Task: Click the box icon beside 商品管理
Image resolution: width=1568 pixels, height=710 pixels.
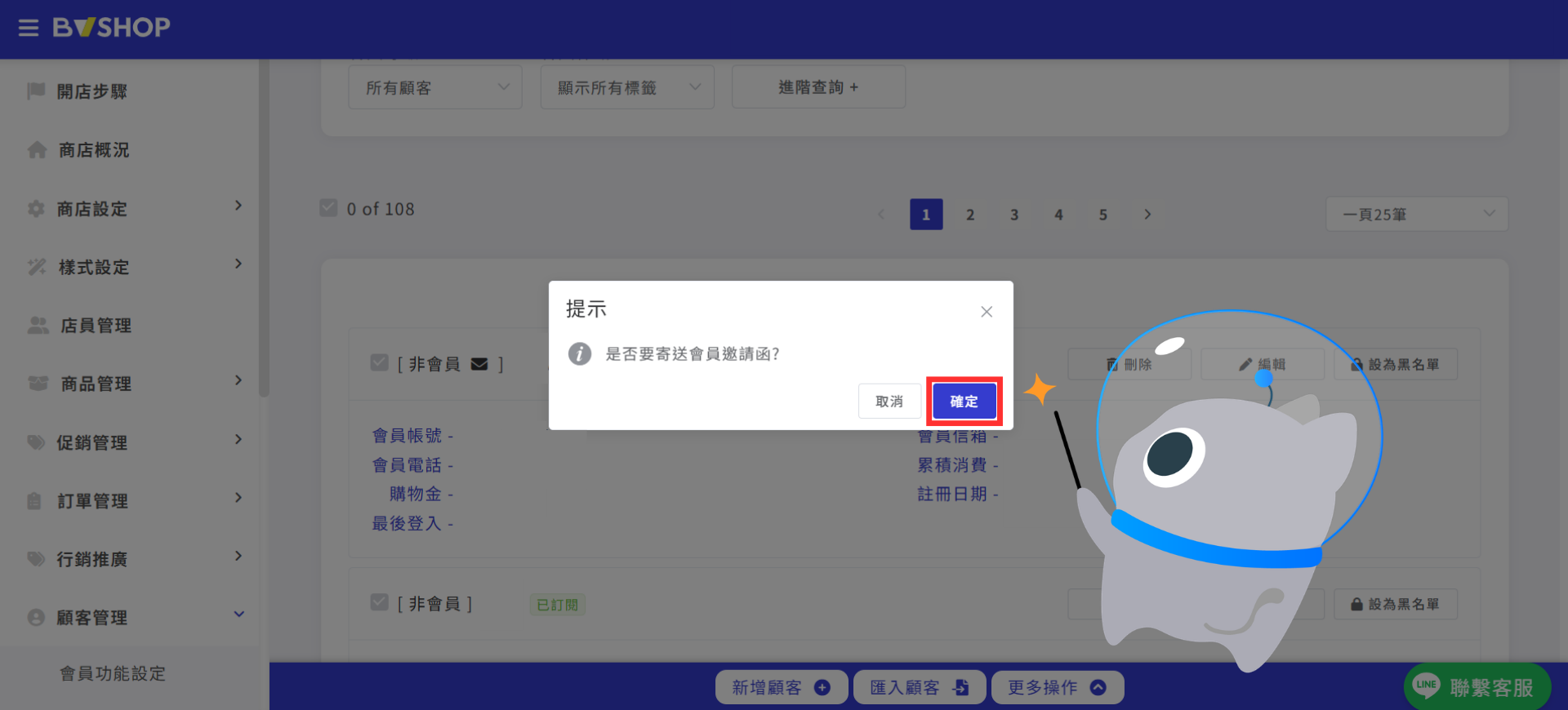Action: 38,384
